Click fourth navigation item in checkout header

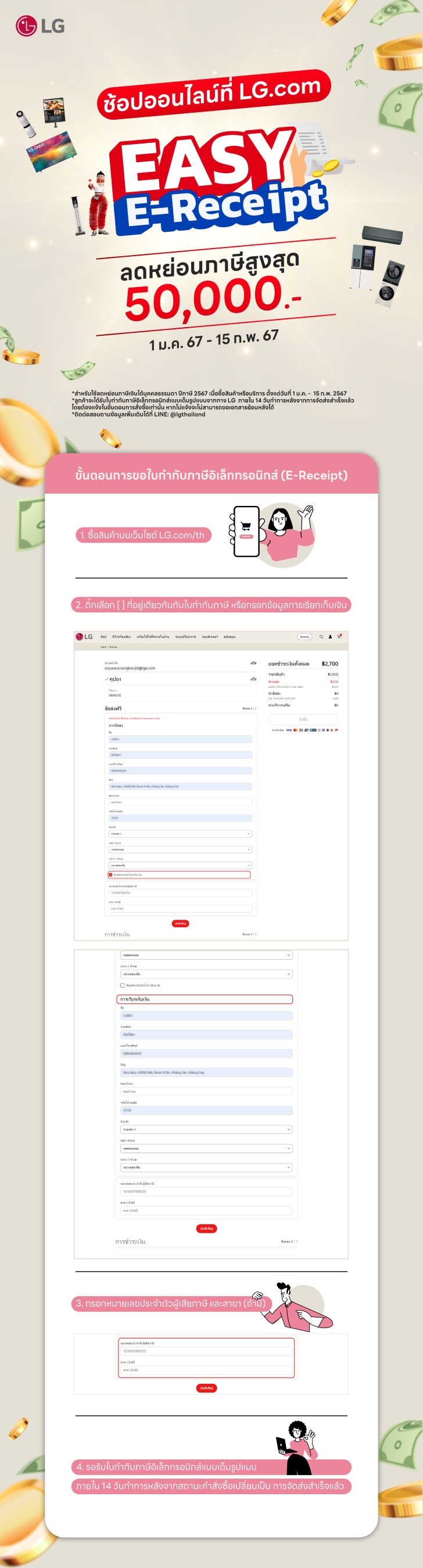(x=185, y=637)
